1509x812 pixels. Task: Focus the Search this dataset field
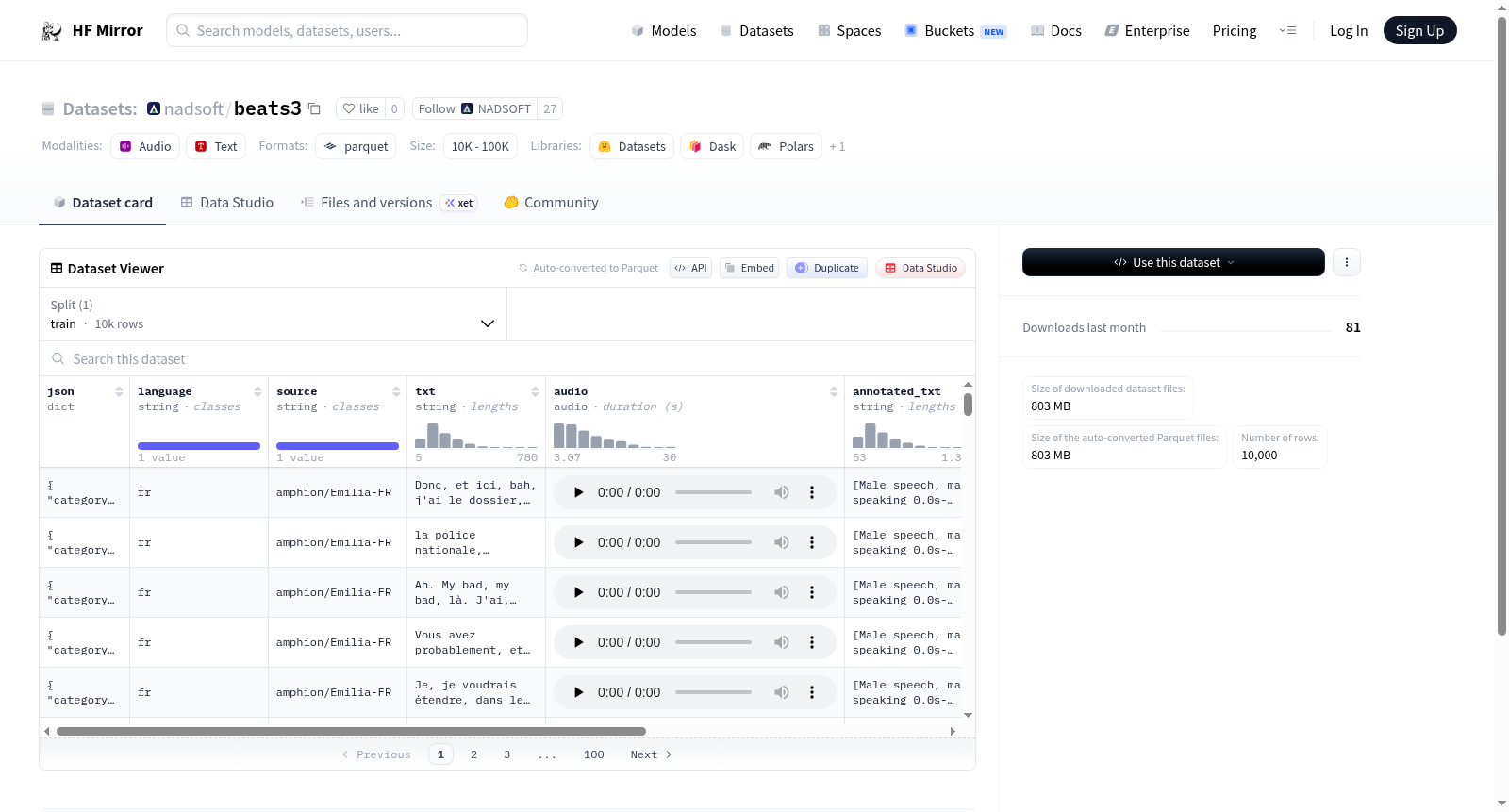click(507, 359)
